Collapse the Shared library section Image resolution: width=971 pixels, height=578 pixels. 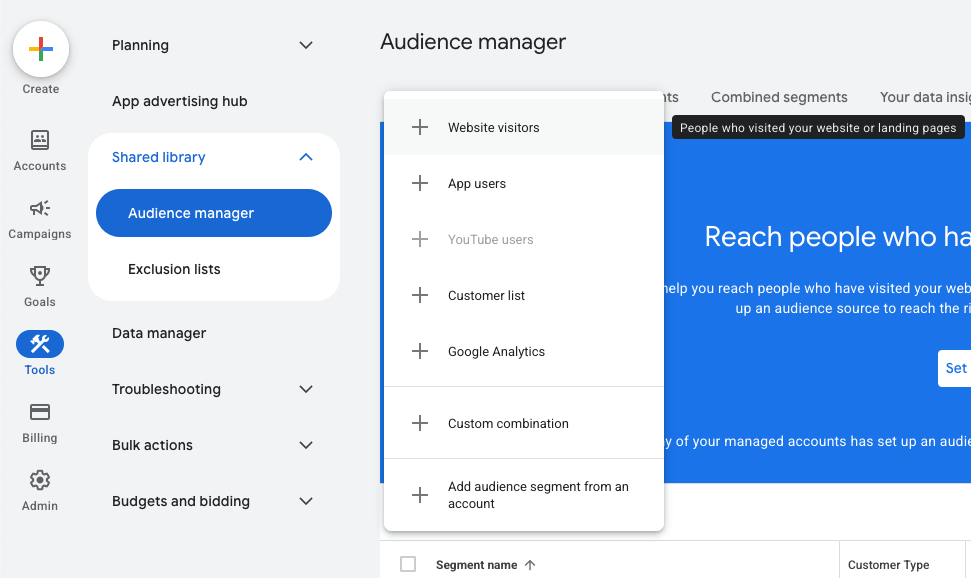(306, 157)
